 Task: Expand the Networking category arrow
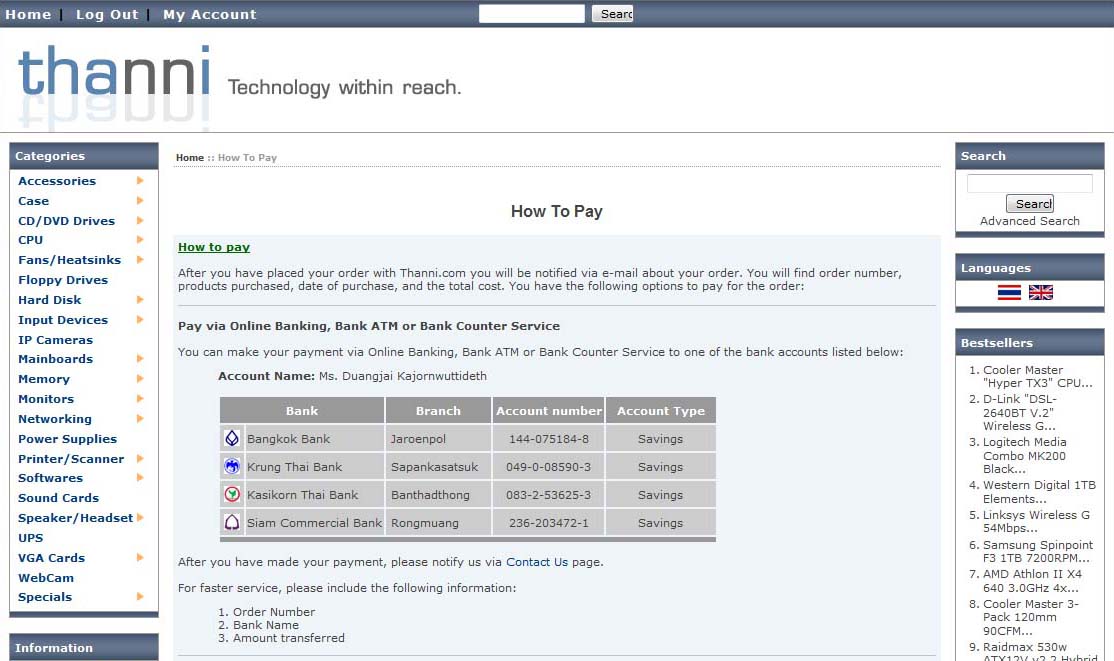(140, 418)
